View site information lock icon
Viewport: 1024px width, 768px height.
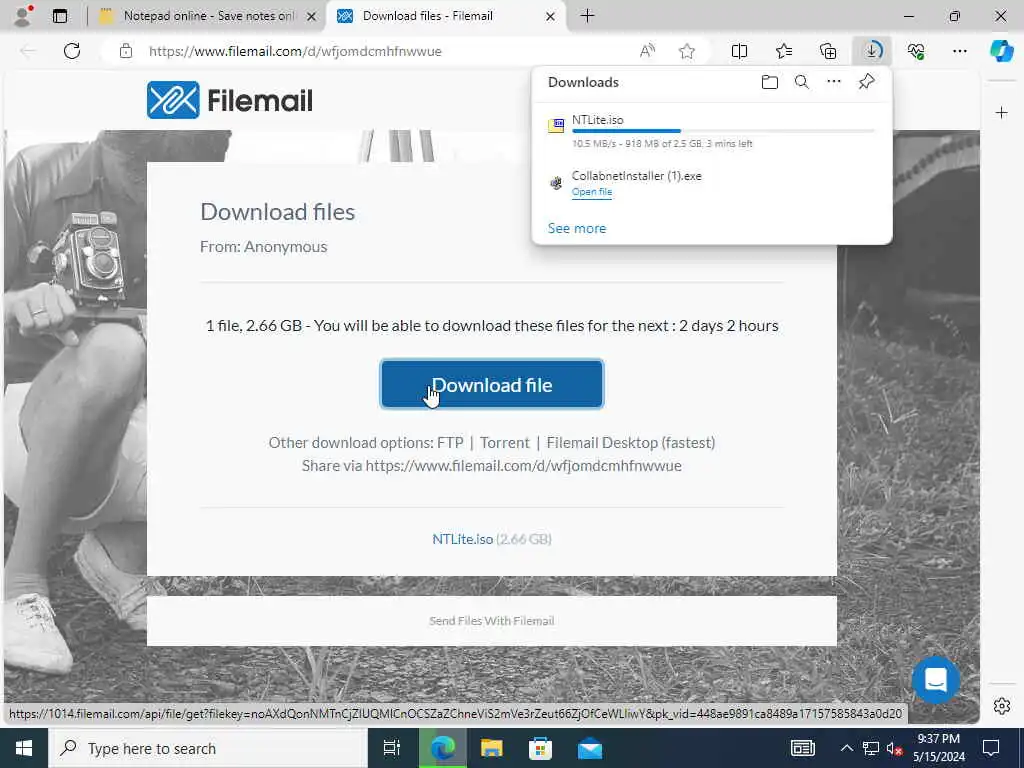click(x=126, y=51)
